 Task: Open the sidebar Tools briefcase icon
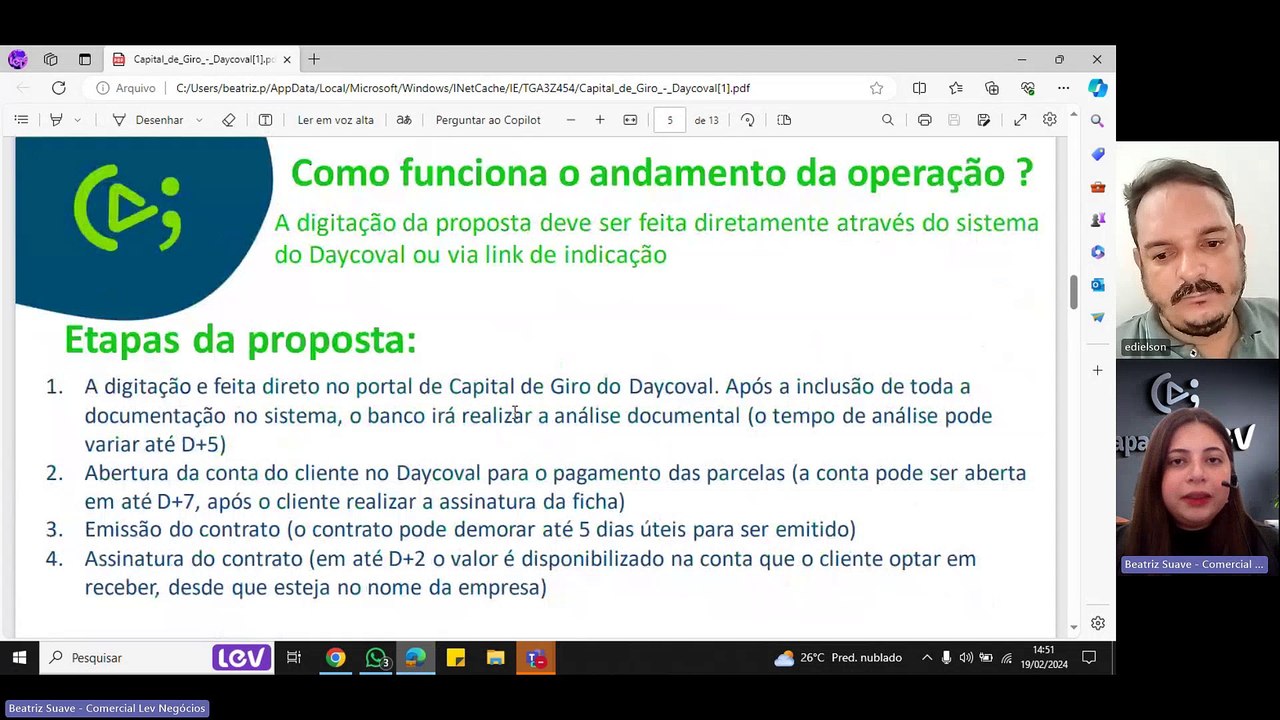1098,187
